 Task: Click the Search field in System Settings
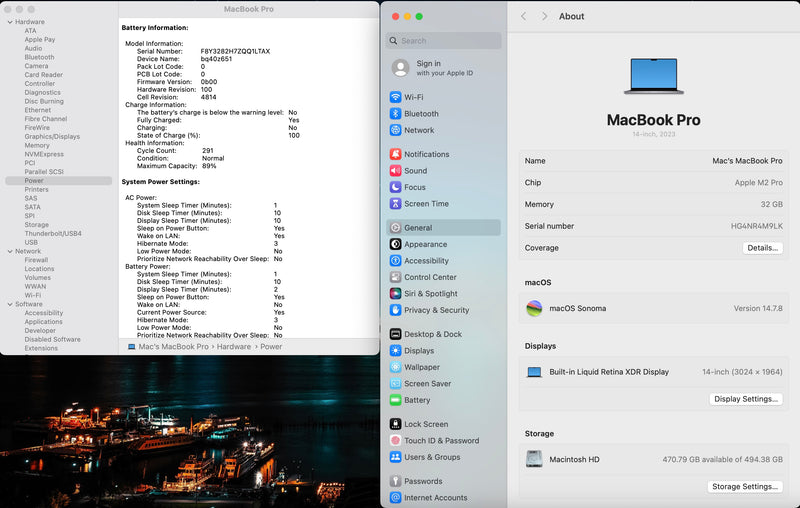443,41
